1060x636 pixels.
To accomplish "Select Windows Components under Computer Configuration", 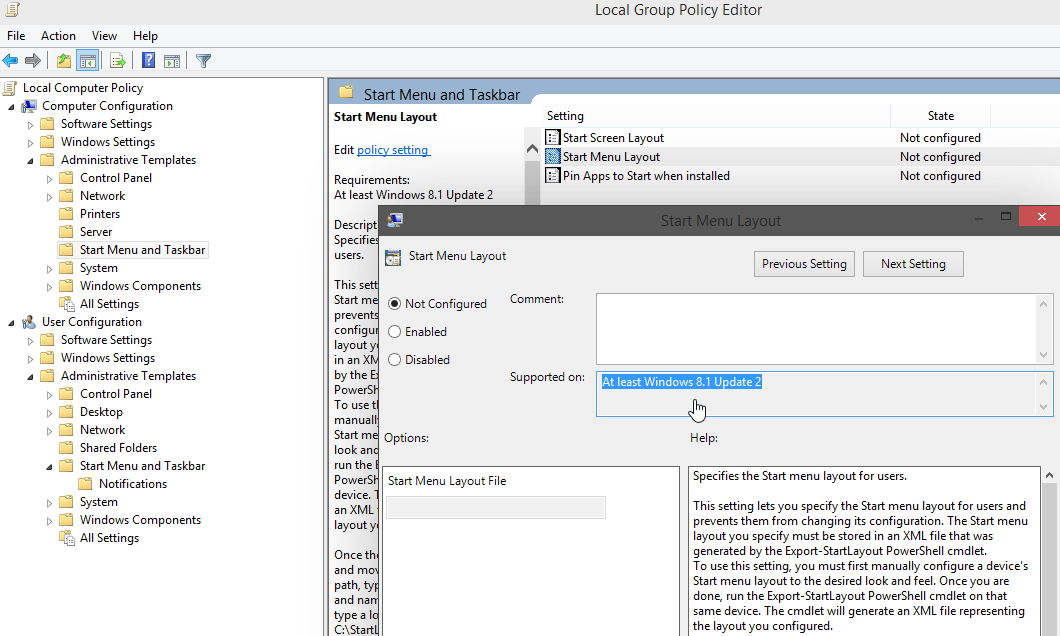I will tap(140, 286).
